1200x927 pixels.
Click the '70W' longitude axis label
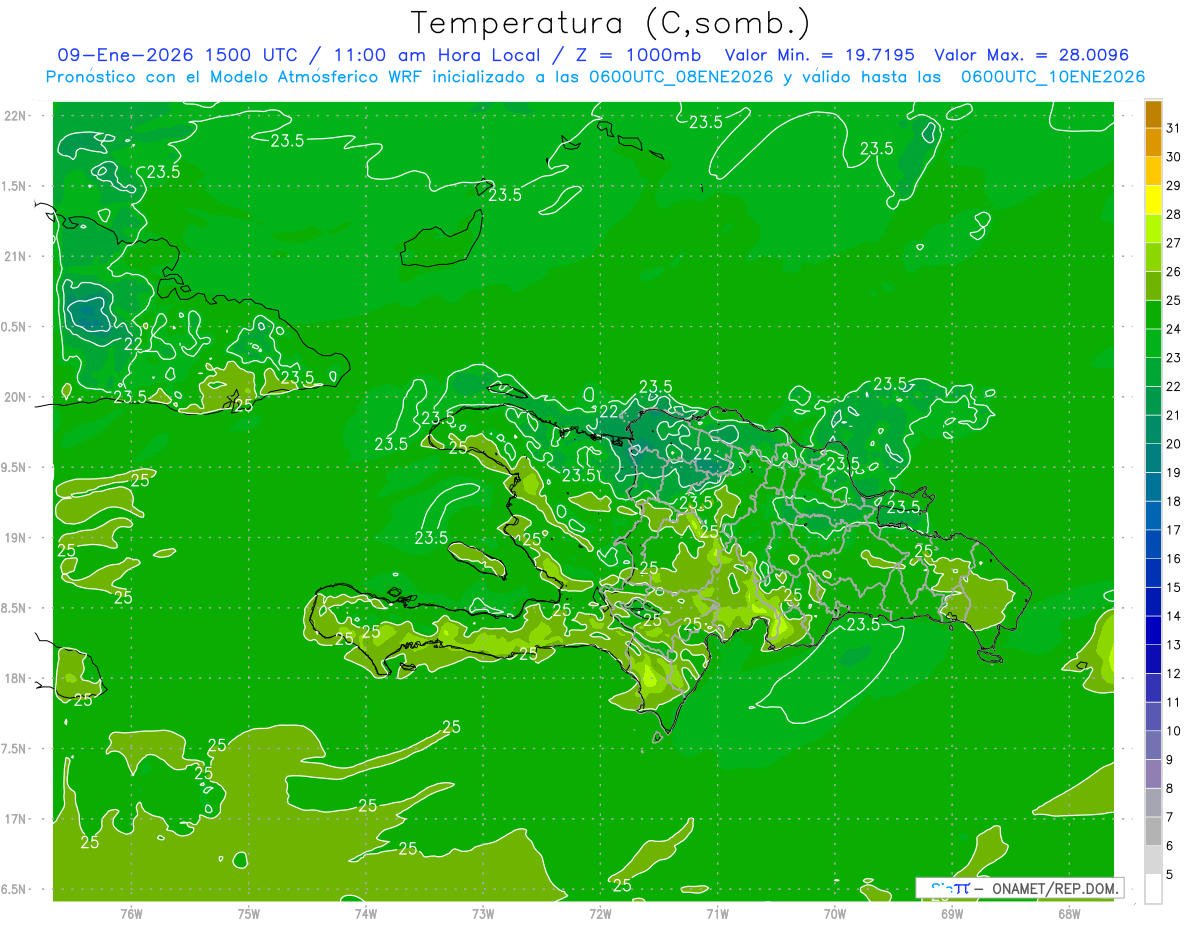tap(834, 914)
